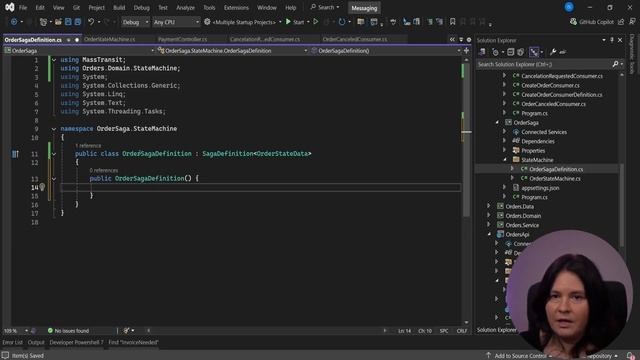This screenshot has height=360, width=640.
Task: Click the Open File folder icon
Action: click(58, 22)
